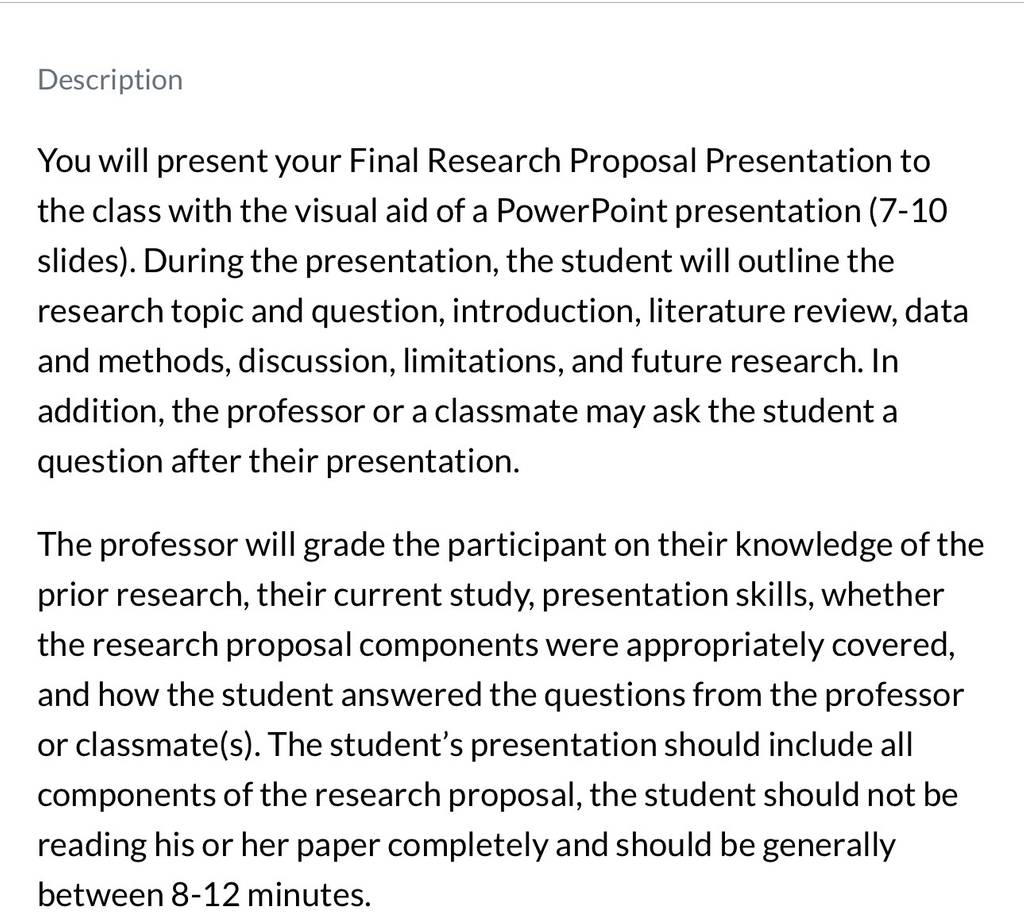This screenshot has width=1024, height=923.
Task: Click the phrase "prior research"
Action: tap(139, 595)
